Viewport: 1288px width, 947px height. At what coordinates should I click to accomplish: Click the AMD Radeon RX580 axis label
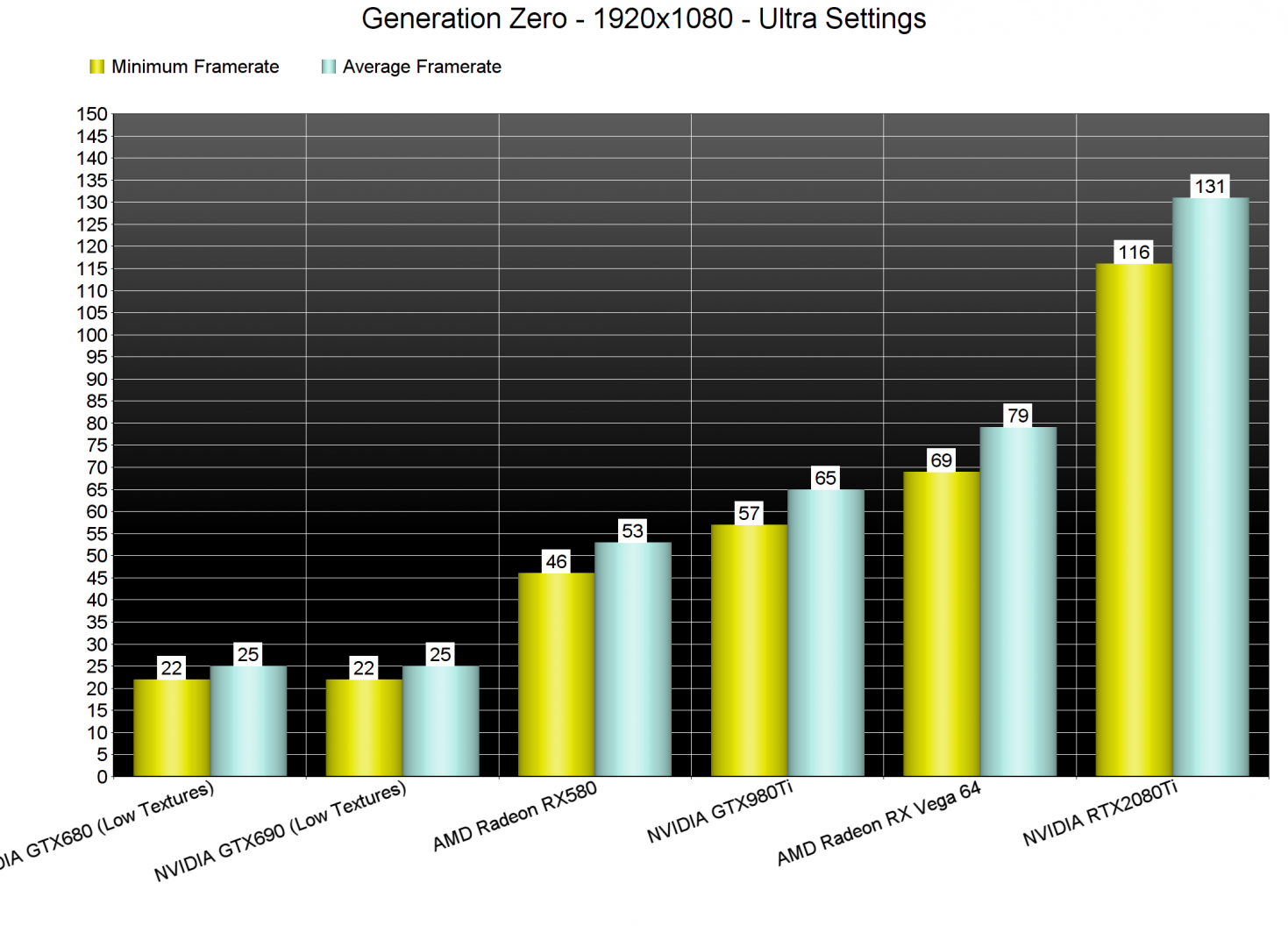515,815
